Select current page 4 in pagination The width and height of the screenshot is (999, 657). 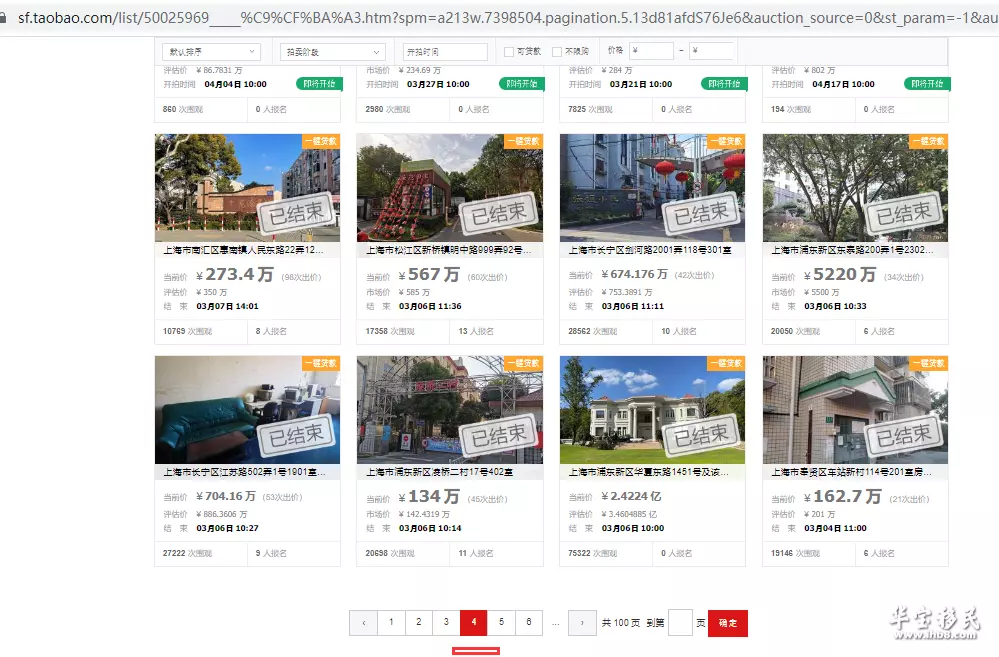[473, 623]
